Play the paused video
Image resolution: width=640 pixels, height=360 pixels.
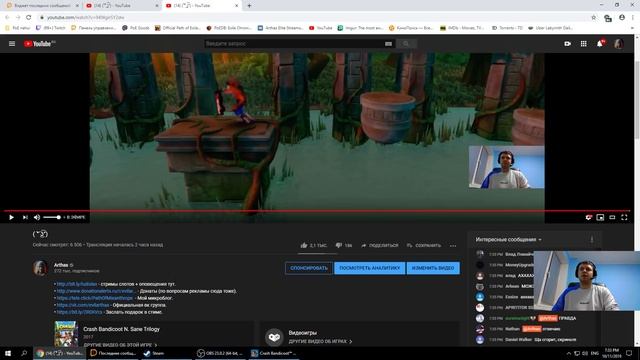[11, 218]
